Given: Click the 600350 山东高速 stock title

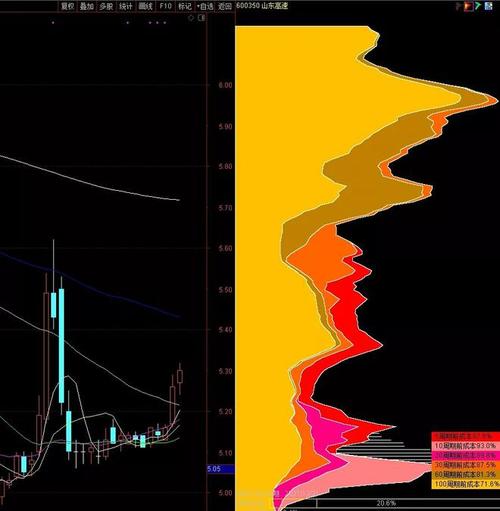Looking at the screenshot, I should [x=262, y=6].
